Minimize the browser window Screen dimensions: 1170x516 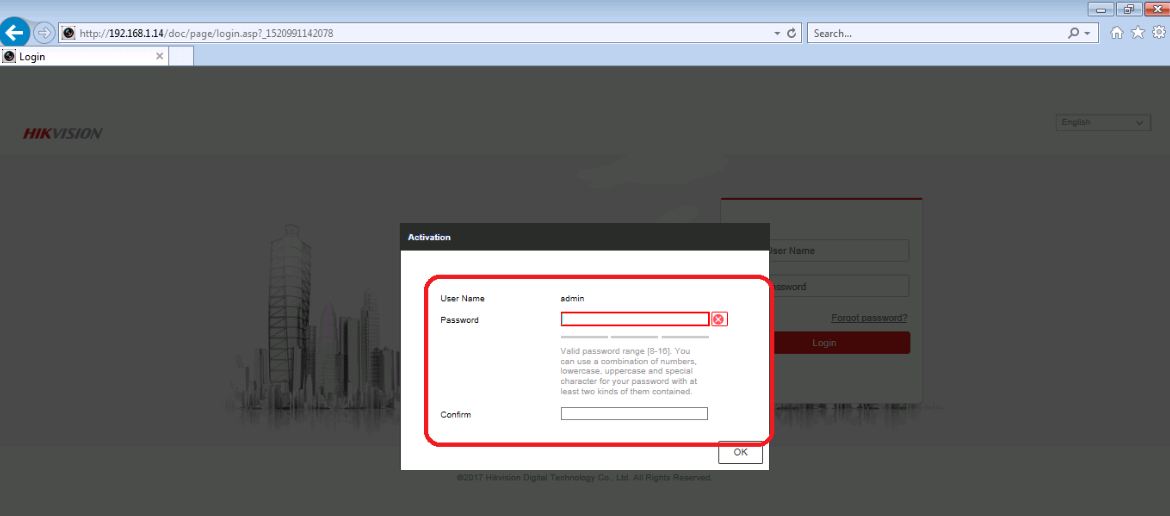pyautogui.click(x=1100, y=9)
